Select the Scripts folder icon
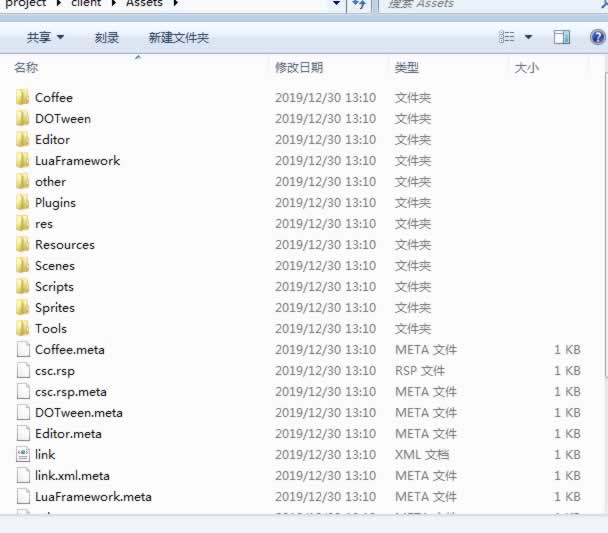The width and height of the screenshot is (608, 533). click(23, 286)
